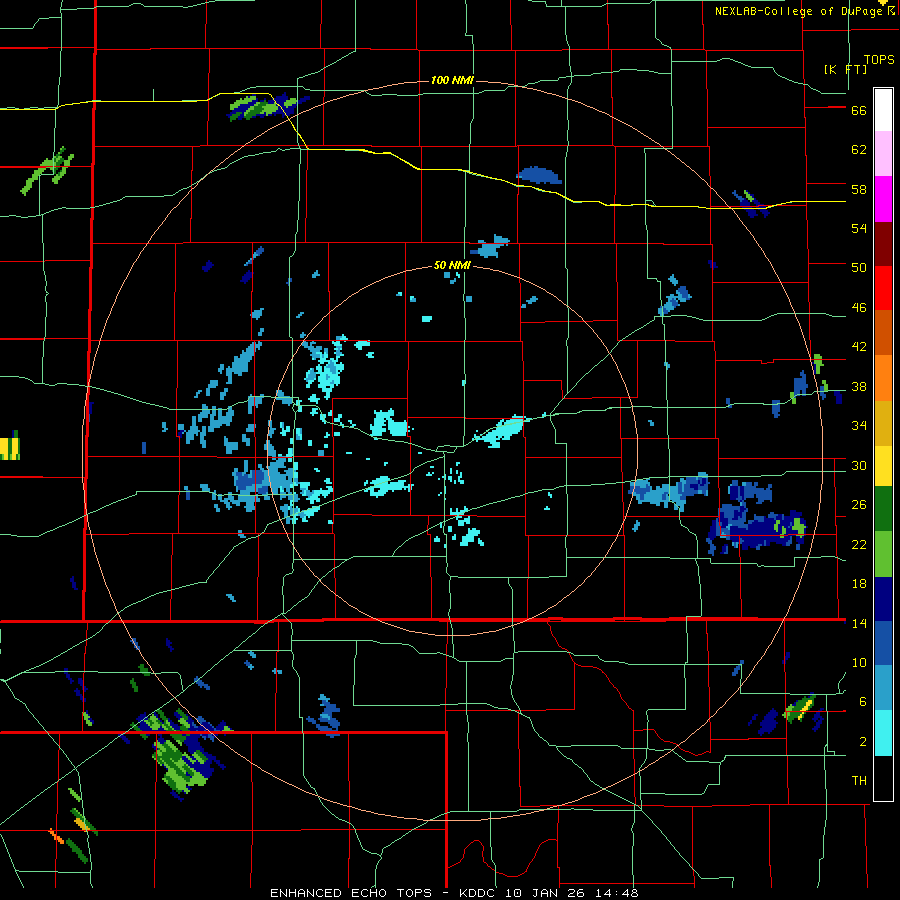This screenshot has width=900, height=900.
Task: Click the blue echo blob on the yellow line
Action: [539, 175]
